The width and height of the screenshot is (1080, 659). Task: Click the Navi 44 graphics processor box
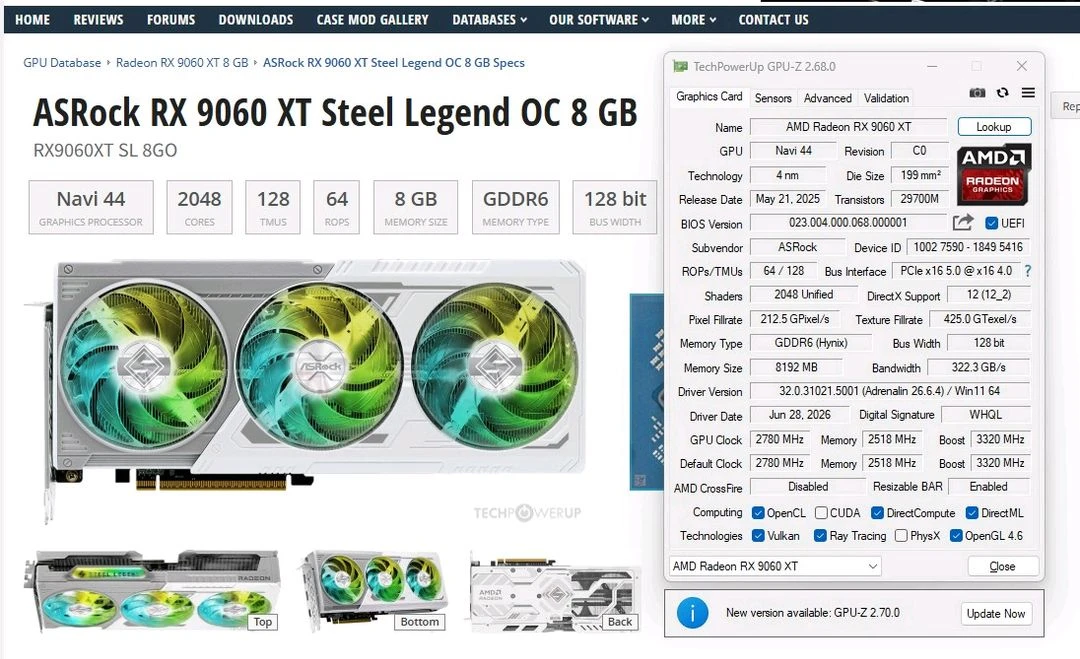[x=91, y=207]
